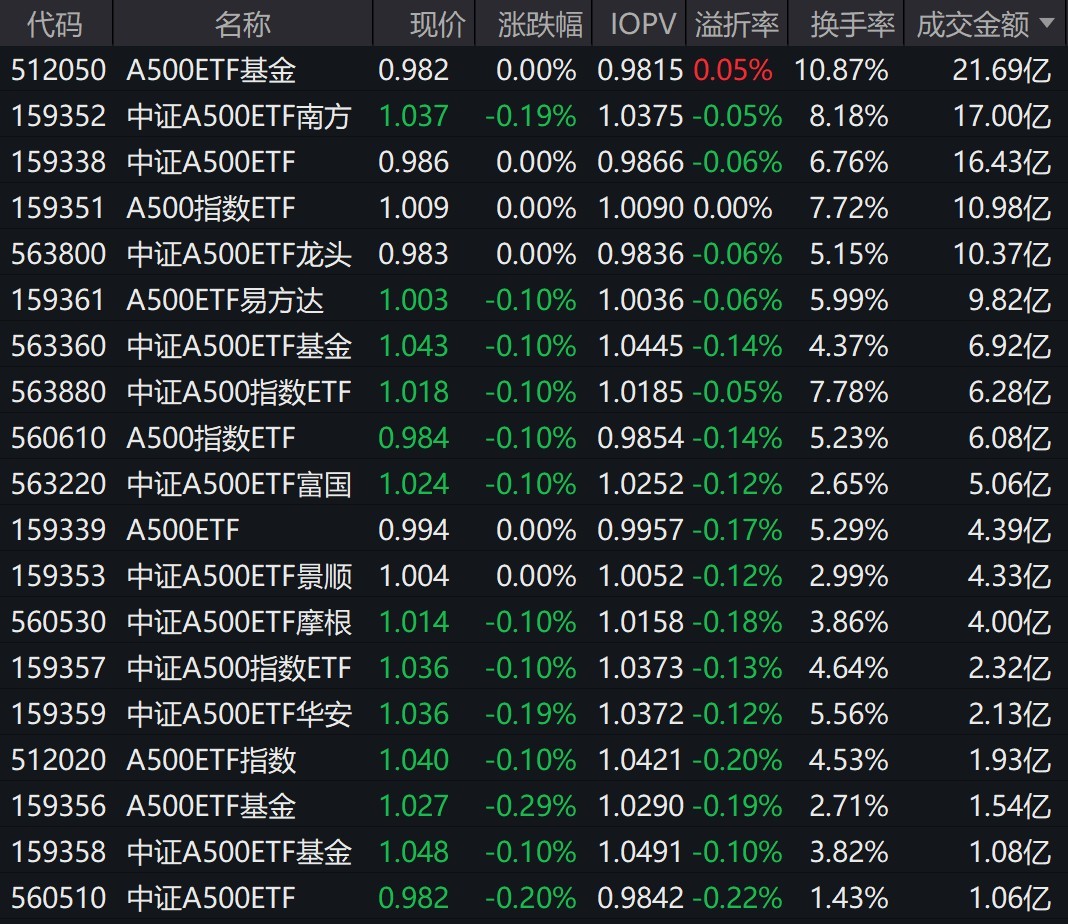Click -0.20% change in 560510 row
Screen dimensions: 1068x924
[x=531, y=898]
